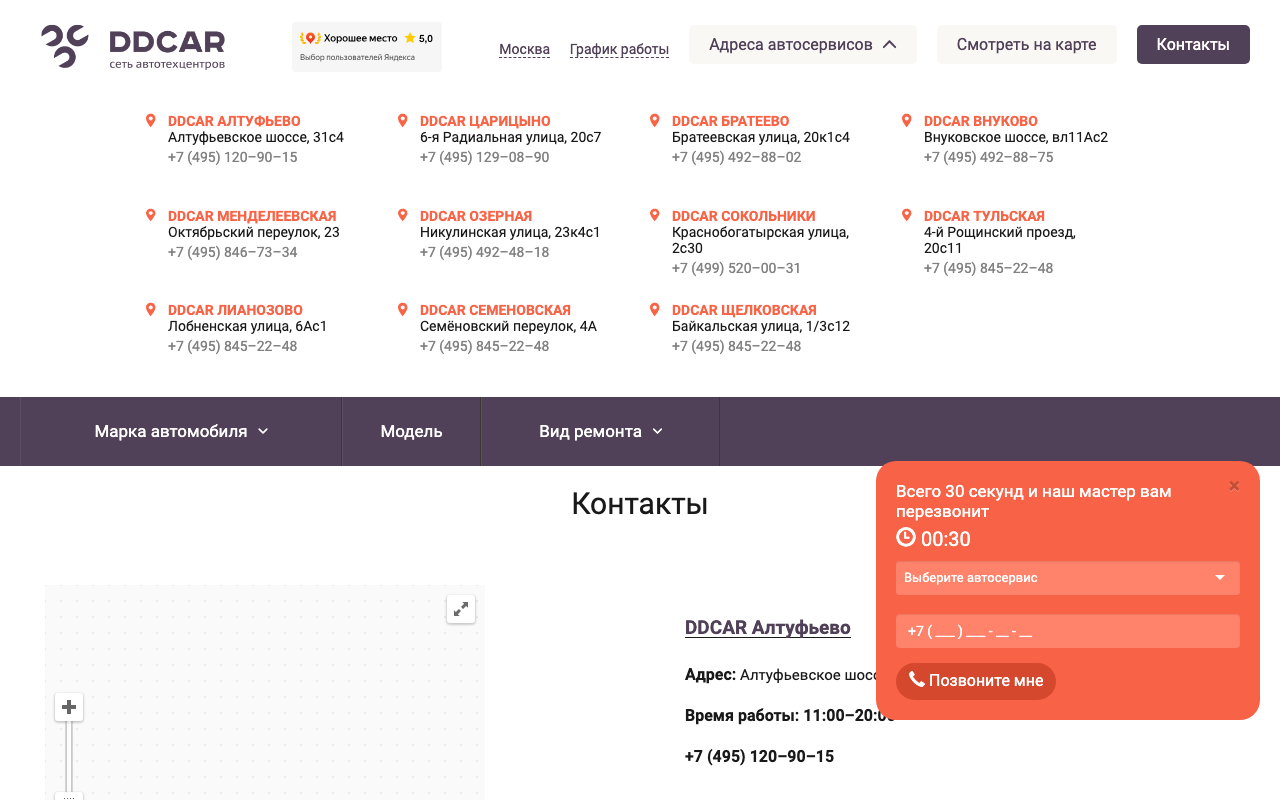1280x800 pixels.
Task: Click the pin icon beside DDCAR Озерная
Action: click(x=403, y=216)
